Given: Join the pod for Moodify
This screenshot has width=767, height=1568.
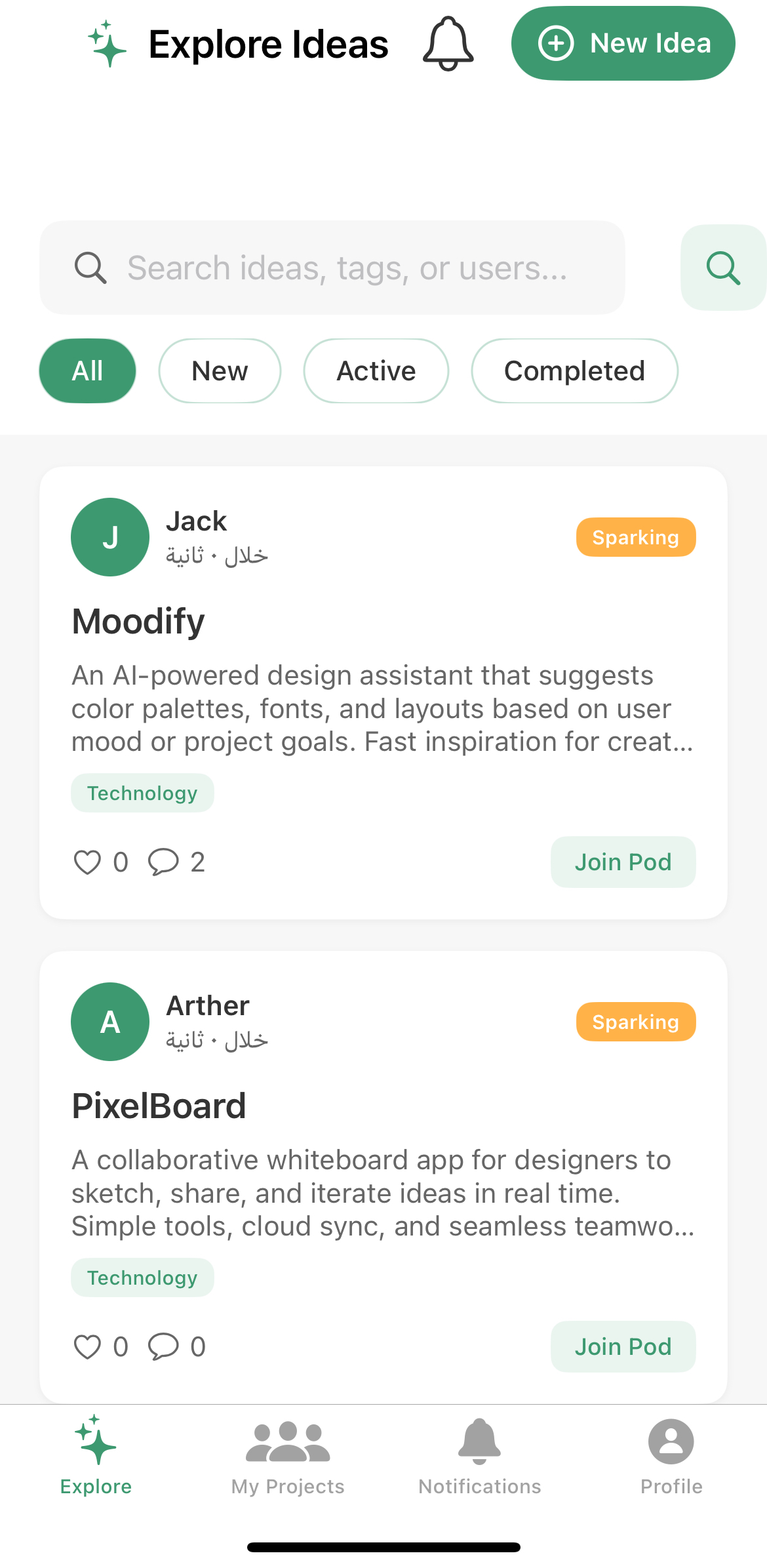Looking at the screenshot, I should (x=623, y=862).
